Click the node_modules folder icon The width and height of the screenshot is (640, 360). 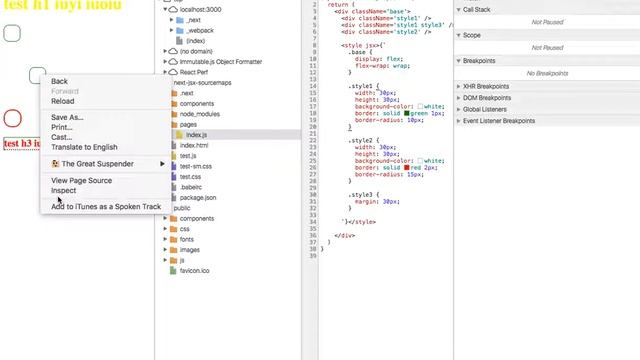[174, 114]
